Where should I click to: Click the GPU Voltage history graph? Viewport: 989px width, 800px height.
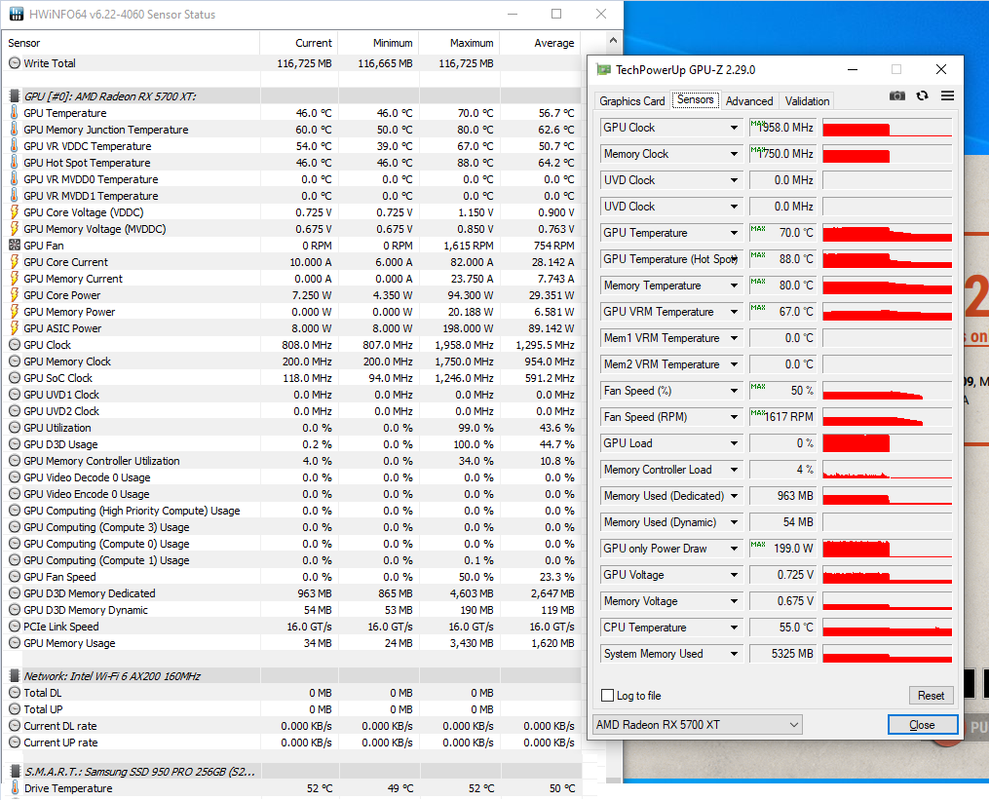tap(887, 575)
